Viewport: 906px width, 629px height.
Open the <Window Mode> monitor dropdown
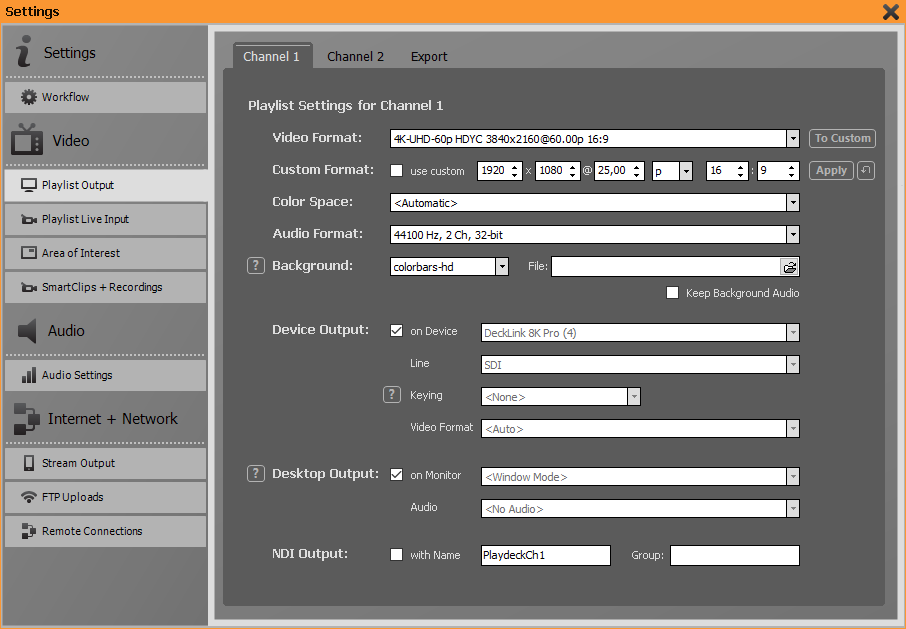coord(793,477)
